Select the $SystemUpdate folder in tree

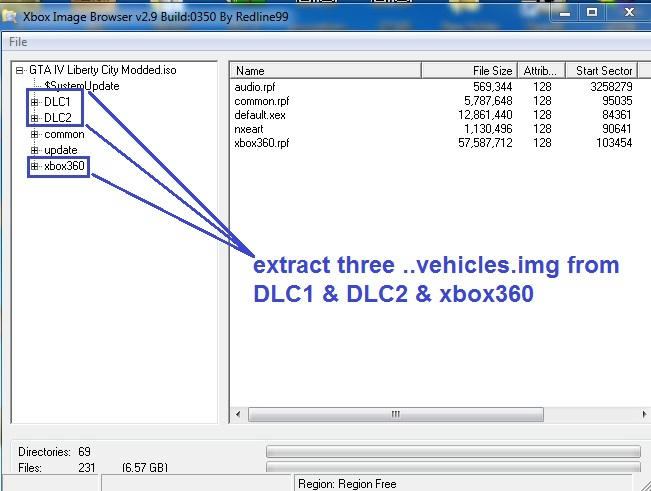click(81, 86)
